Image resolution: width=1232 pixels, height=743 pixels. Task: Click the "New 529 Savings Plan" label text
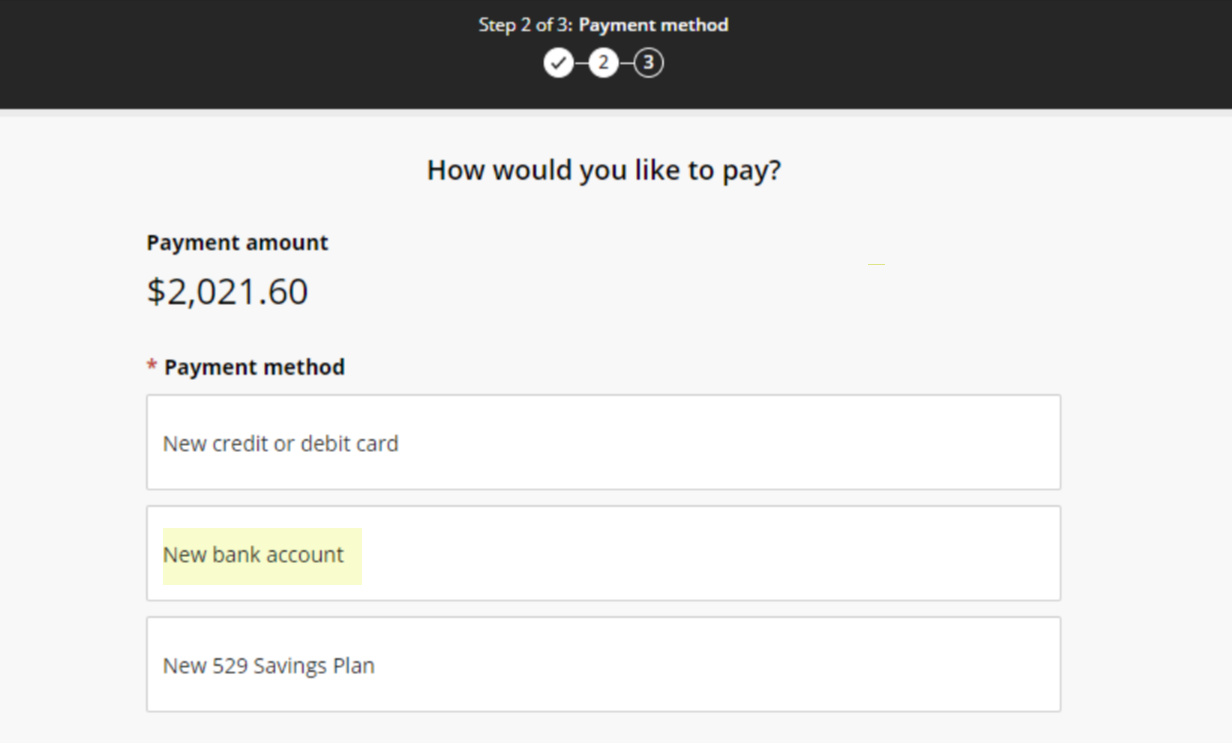click(x=269, y=666)
